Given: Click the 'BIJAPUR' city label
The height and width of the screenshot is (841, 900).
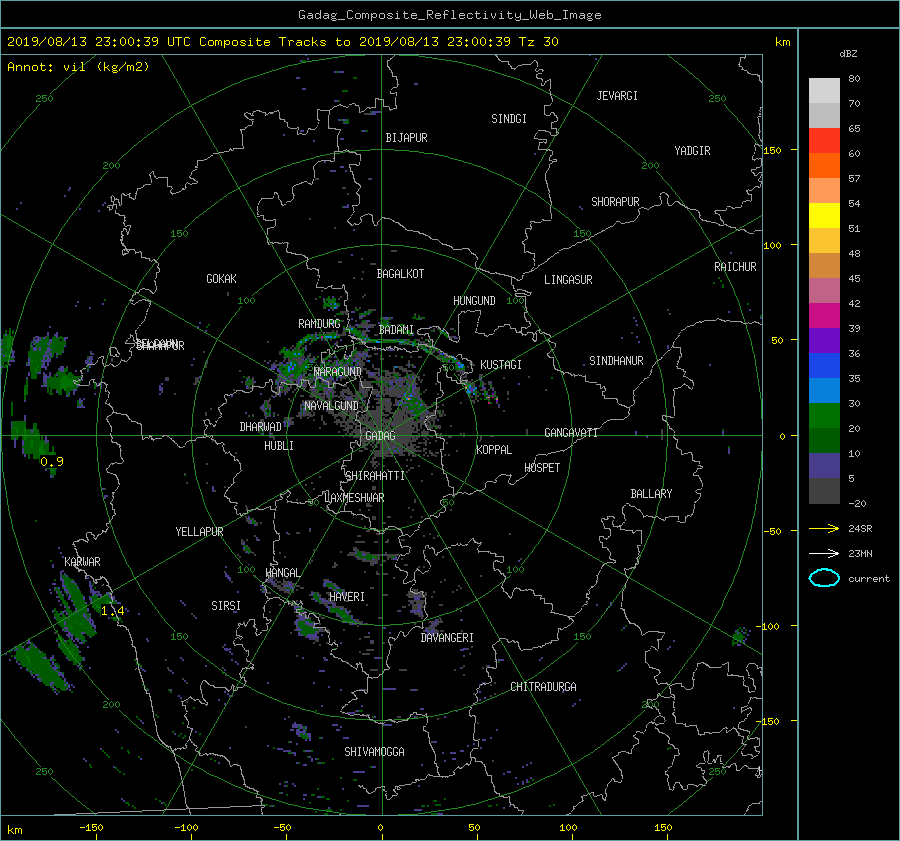Looking at the screenshot, I should [x=406, y=138].
